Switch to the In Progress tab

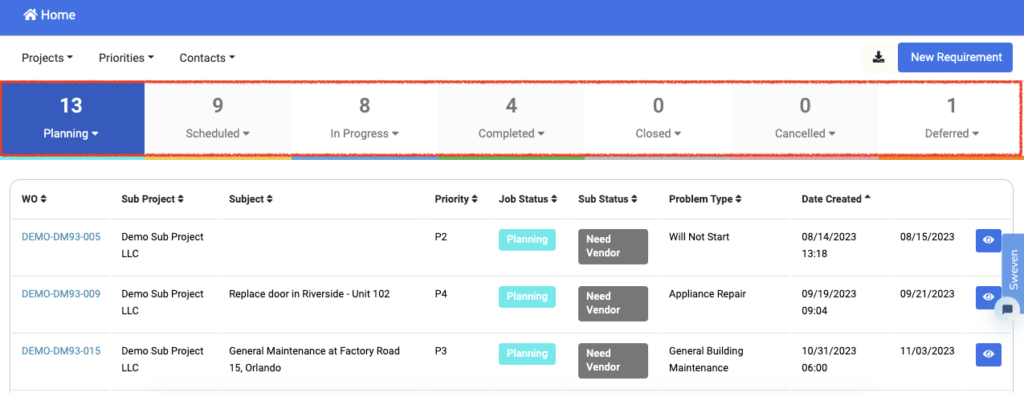pos(364,118)
